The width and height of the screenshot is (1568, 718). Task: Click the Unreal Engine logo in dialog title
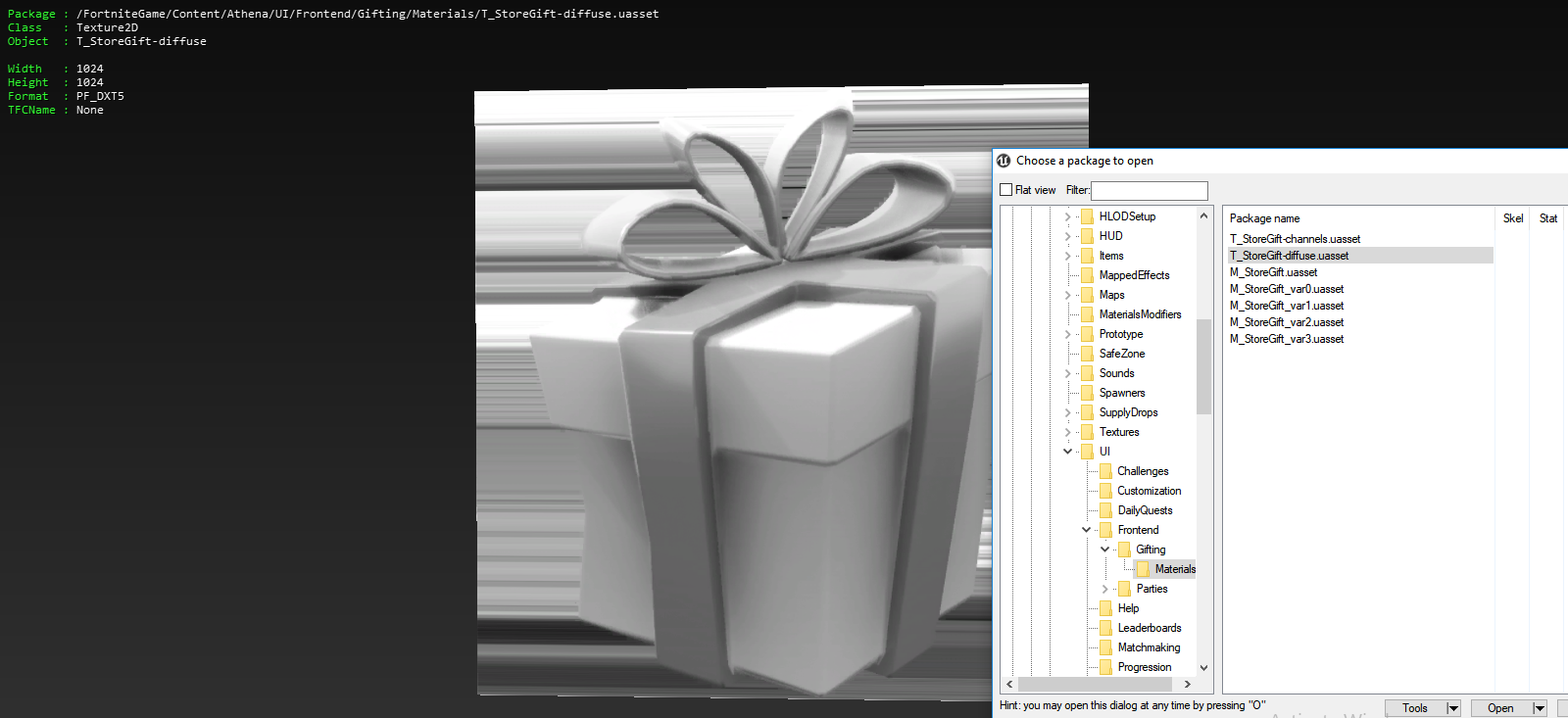pyautogui.click(x=1004, y=161)
